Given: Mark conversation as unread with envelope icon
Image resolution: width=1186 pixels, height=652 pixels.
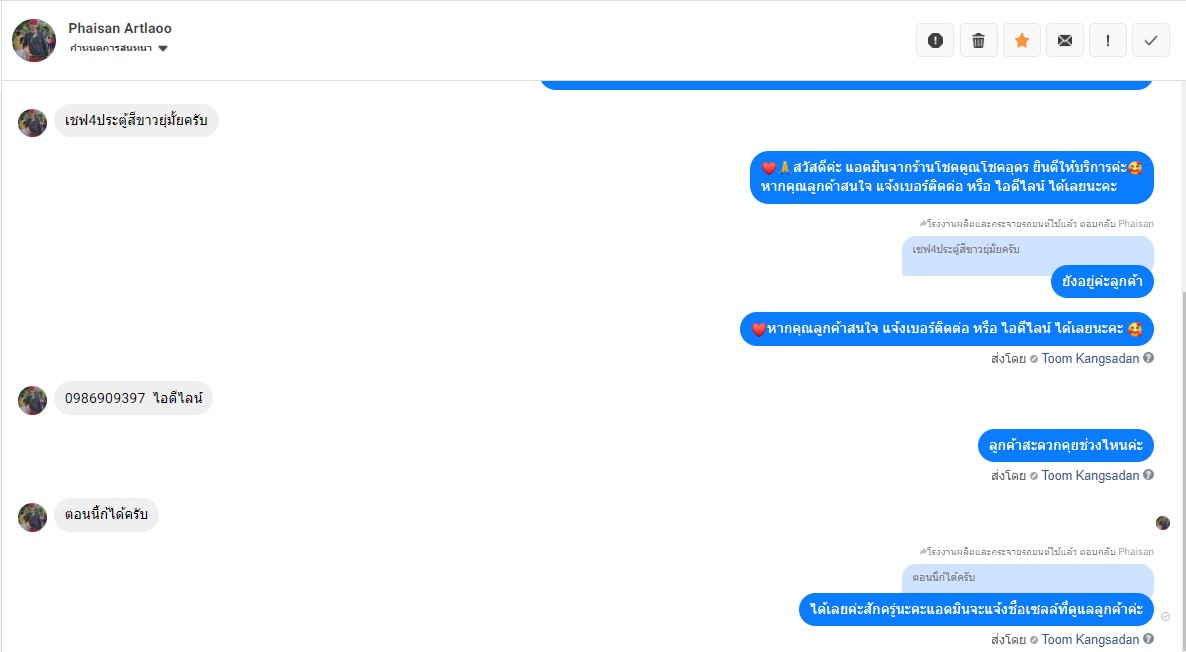Looking at the screenshot, I should coord(1064,41).
